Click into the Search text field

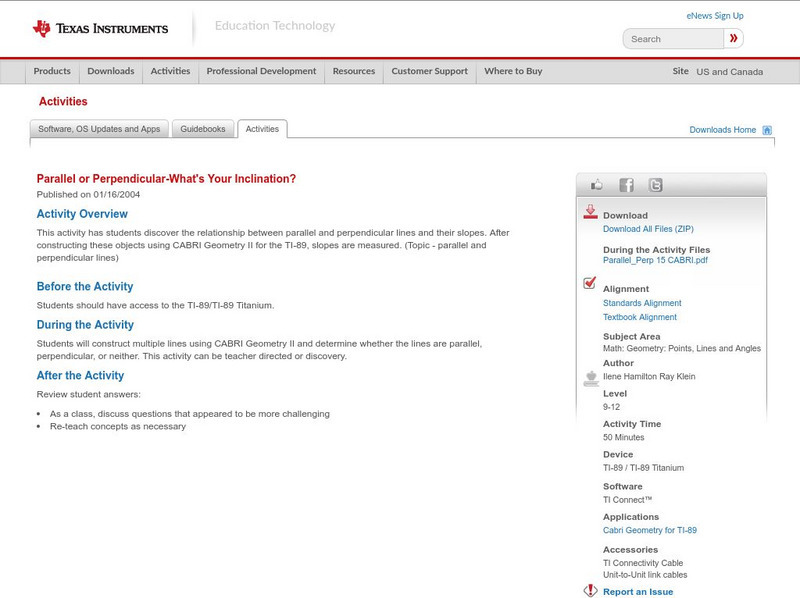tap(673, 39)
